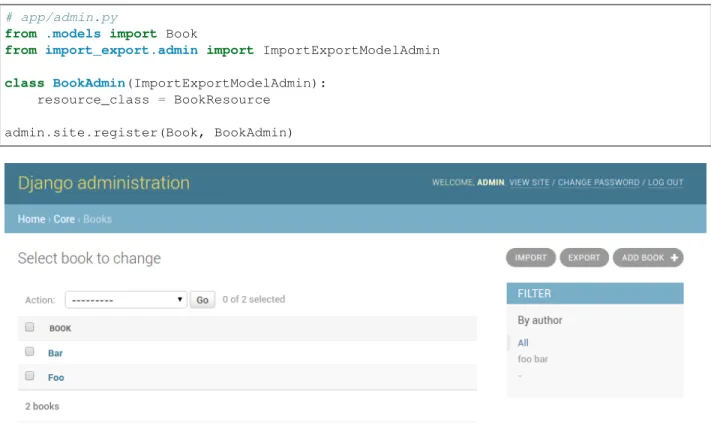Screen dimensions: 711x435
Task: Select the dash empty author filter
Action: 520,376
